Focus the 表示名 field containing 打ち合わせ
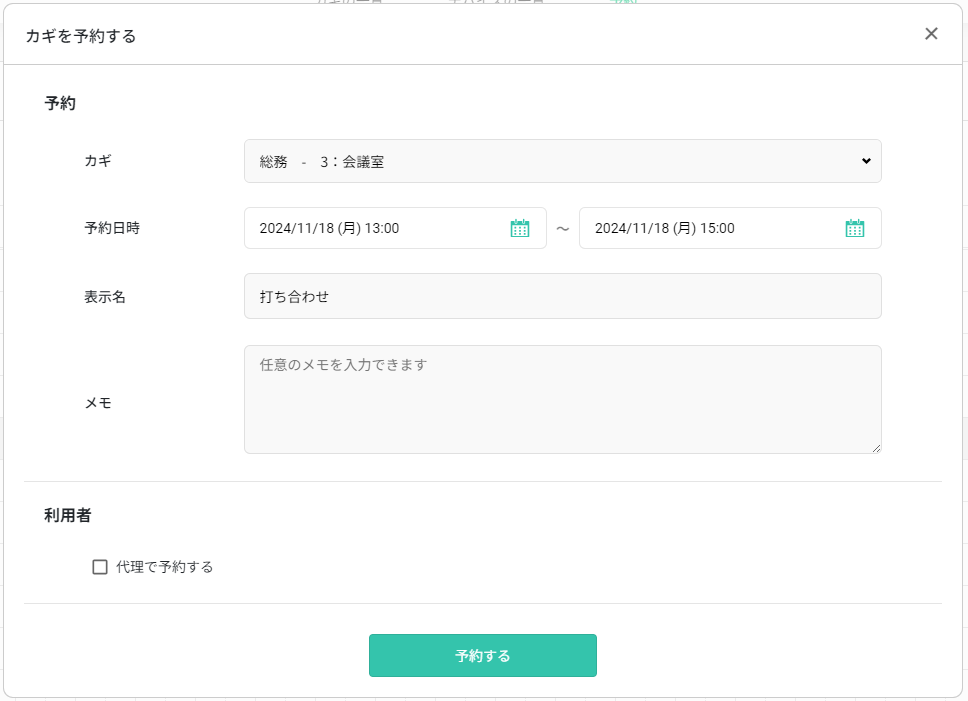The image size is (968, 701). pos(562,296)
